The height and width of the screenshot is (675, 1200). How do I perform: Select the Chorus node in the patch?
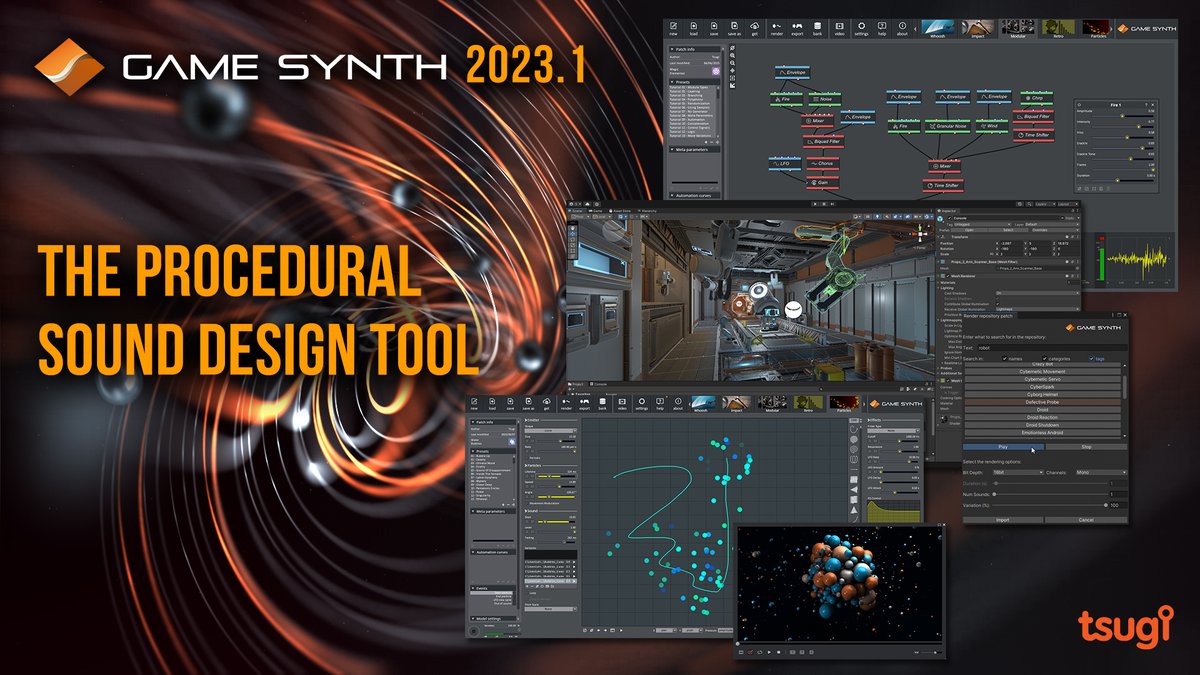(825, 163)
